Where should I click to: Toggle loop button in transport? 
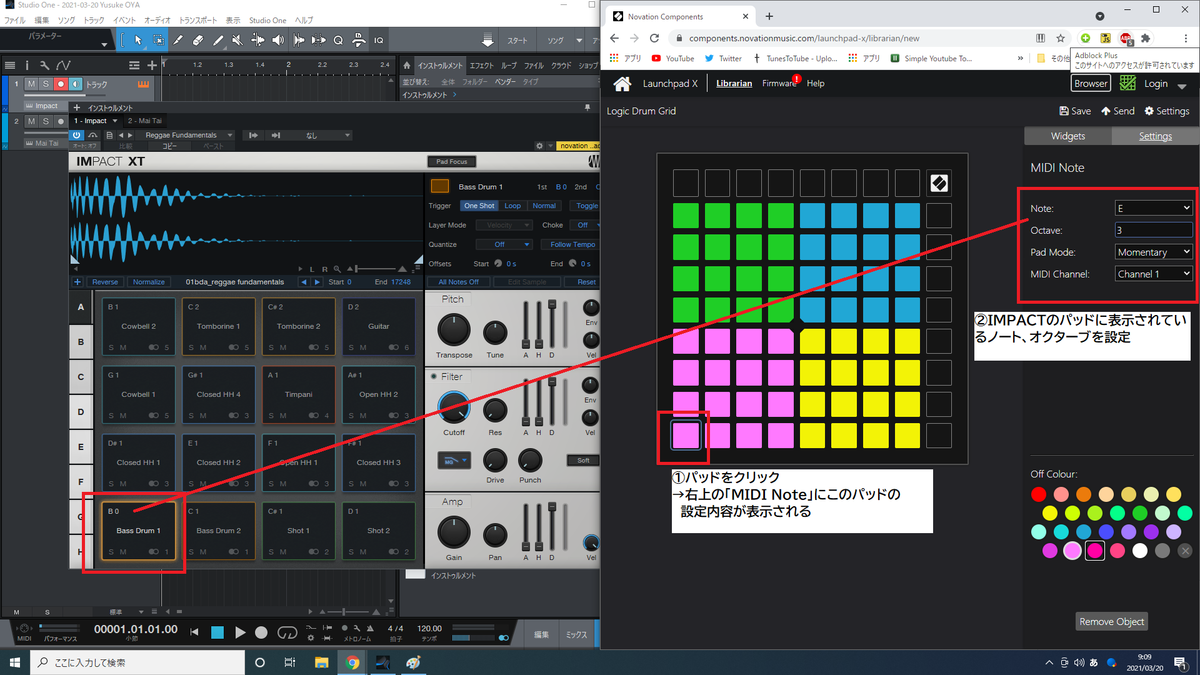287,632
